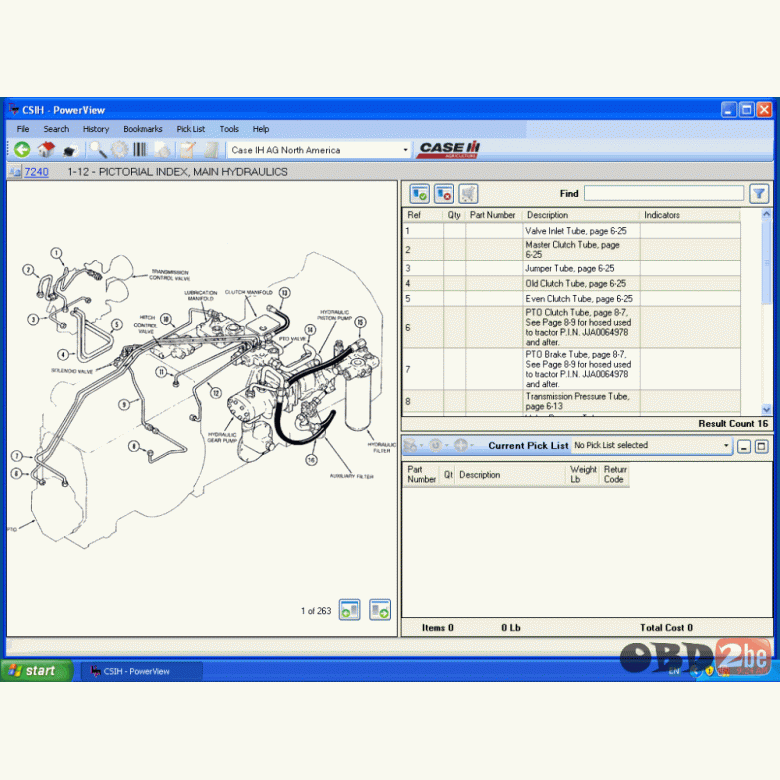This screenshot has height=780, width=780.
Task: Select row Jumper Tube, page 6-25
Action: pyautogui.click(x=571, y=269)
